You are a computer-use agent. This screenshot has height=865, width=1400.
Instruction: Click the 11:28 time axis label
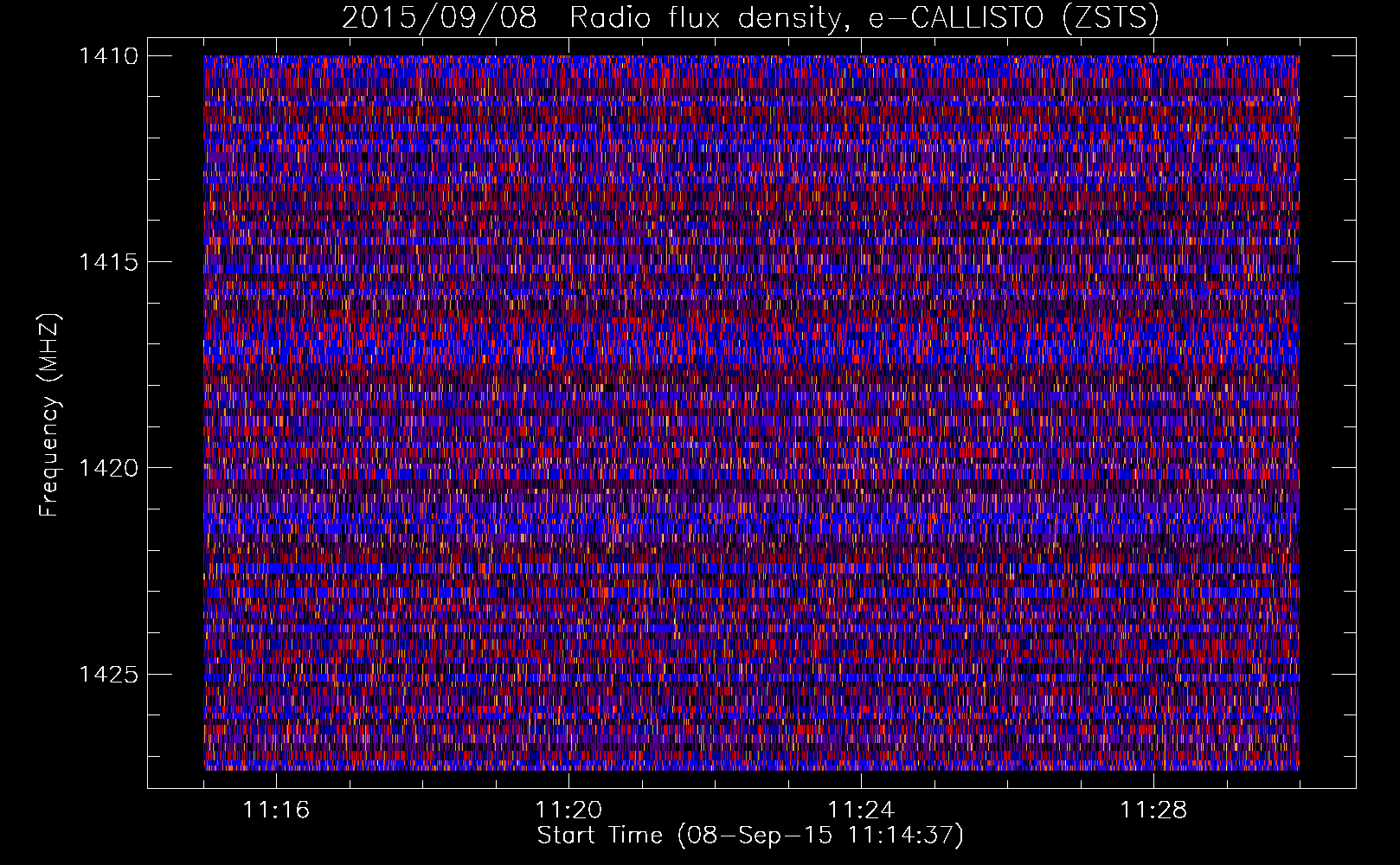tap(1153, 811)
